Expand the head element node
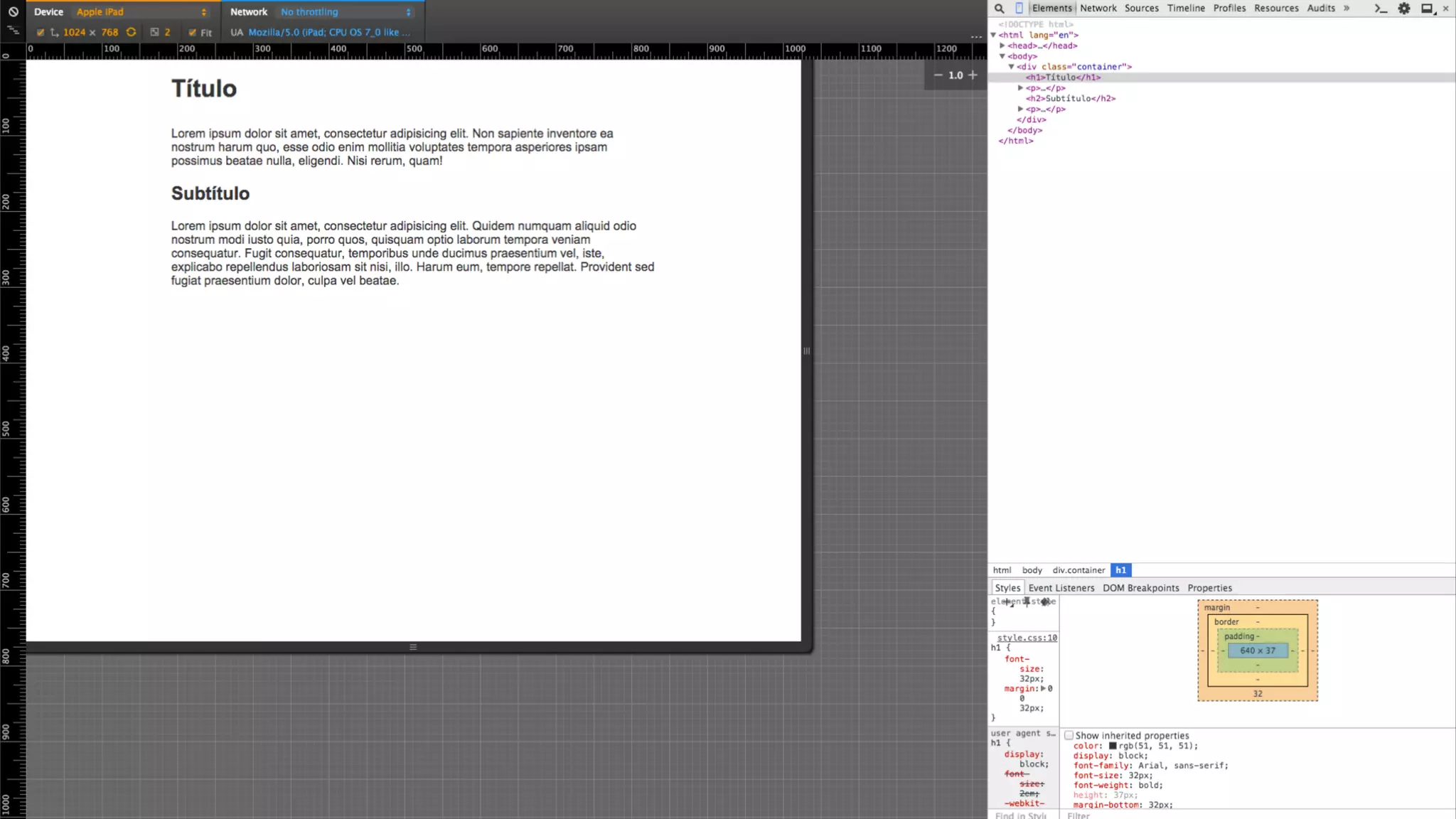 pyautogui.click(x=1002, y=45)
